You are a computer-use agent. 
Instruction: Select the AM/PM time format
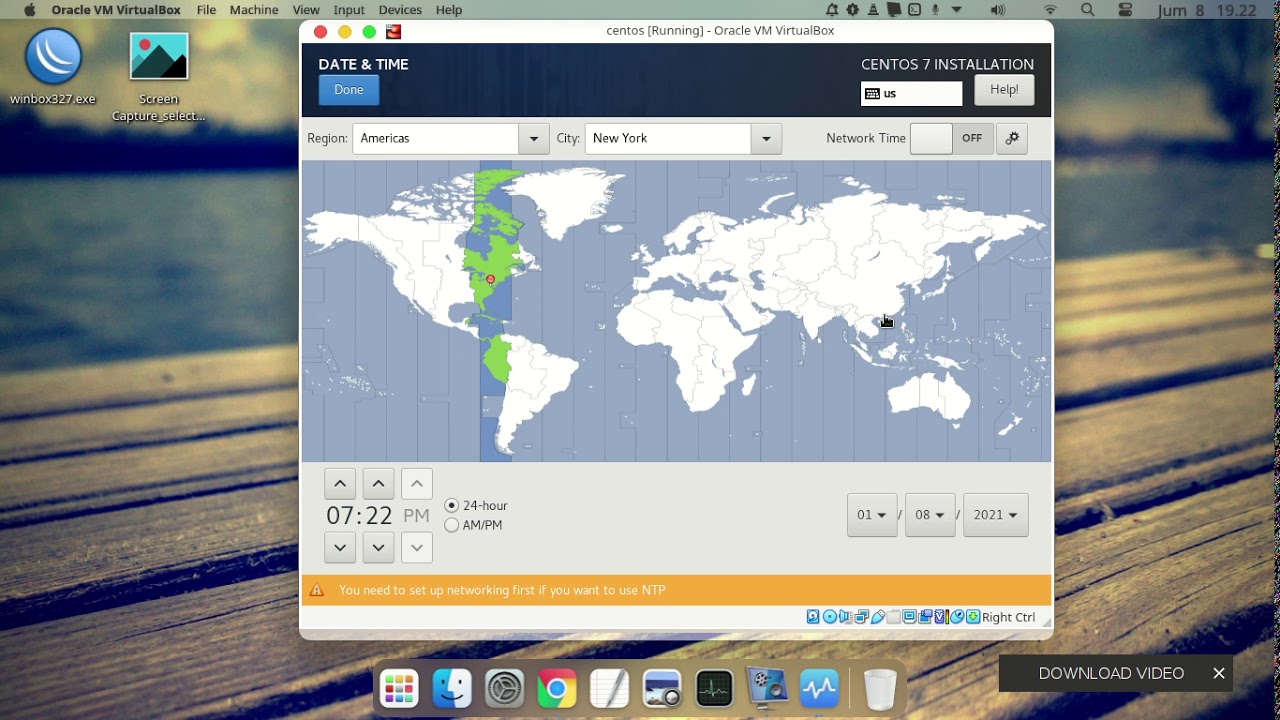(x=474, y=525)
